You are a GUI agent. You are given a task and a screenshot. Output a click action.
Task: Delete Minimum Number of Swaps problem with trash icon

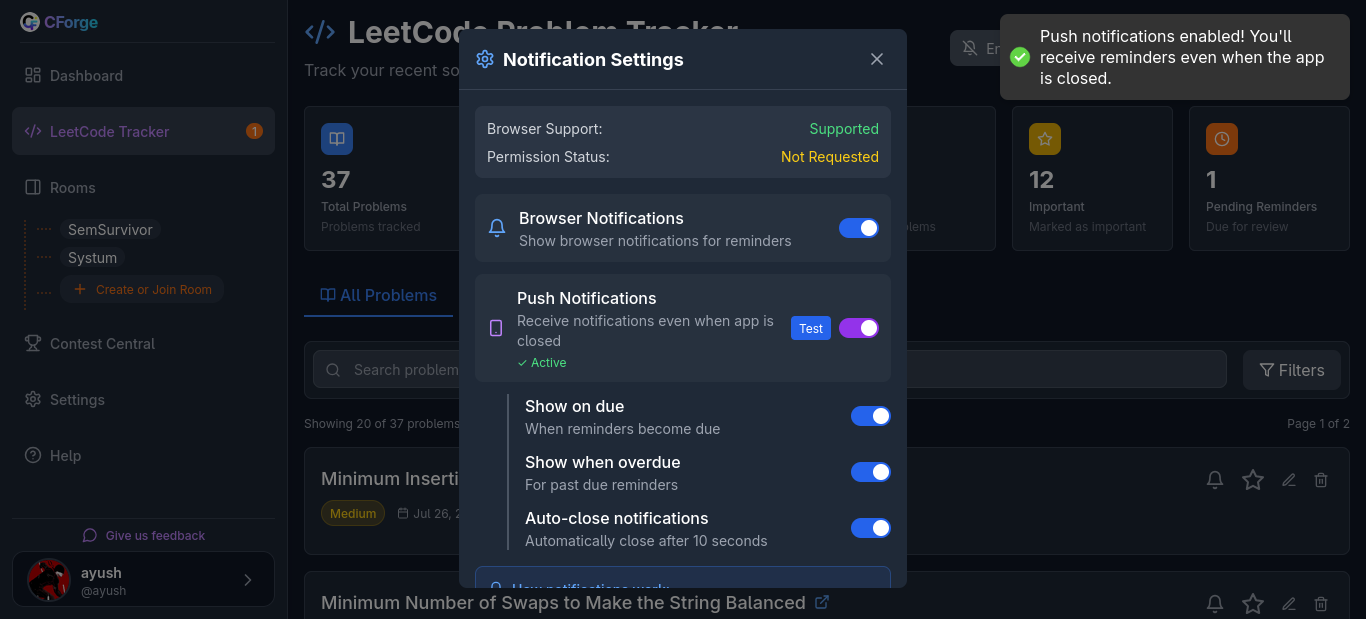[x=1321, y=603]
